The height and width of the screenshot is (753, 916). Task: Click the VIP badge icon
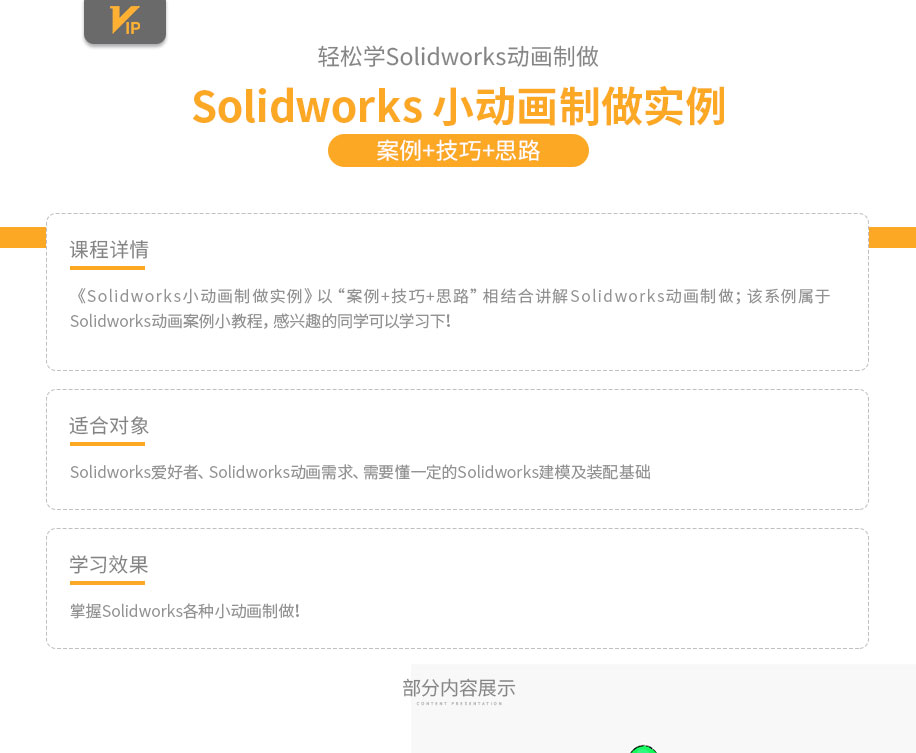click(x=125, y=20)
